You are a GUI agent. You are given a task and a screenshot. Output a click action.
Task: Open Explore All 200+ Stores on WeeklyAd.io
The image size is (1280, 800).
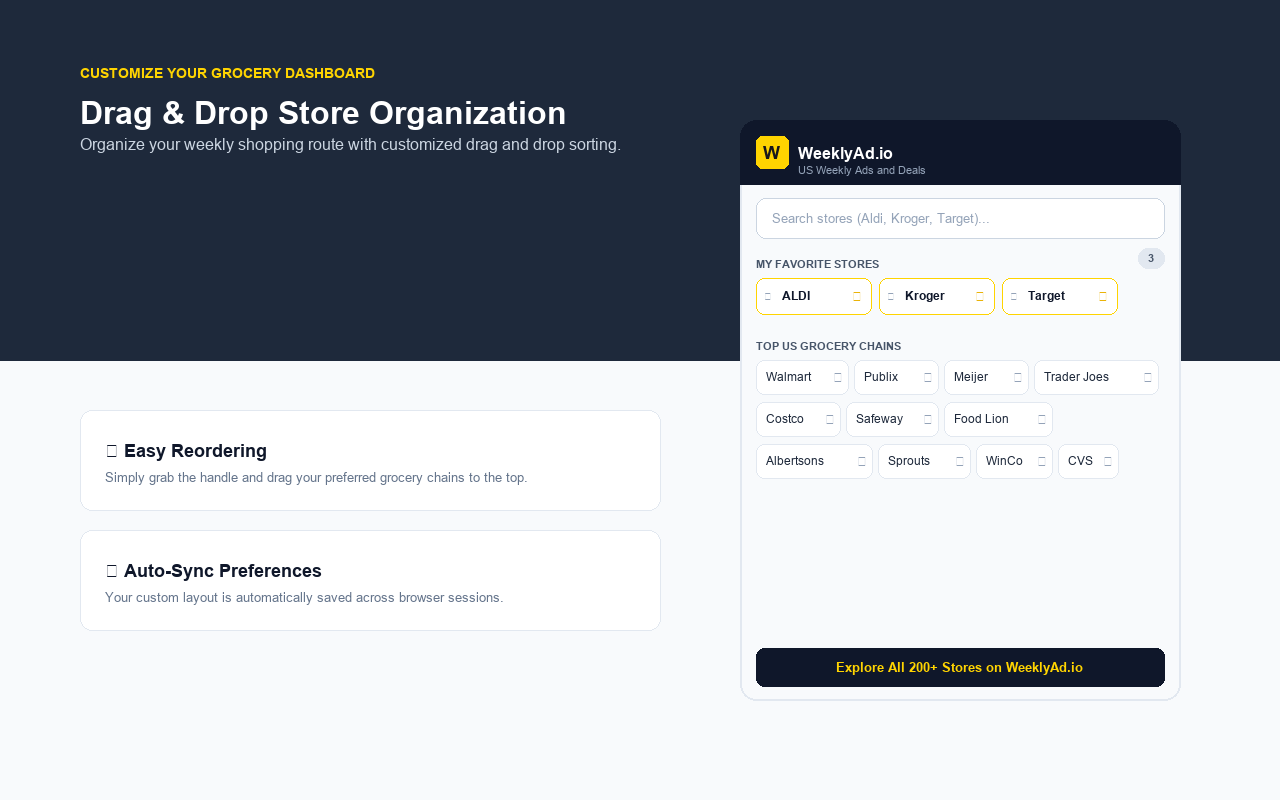(960, 667)
